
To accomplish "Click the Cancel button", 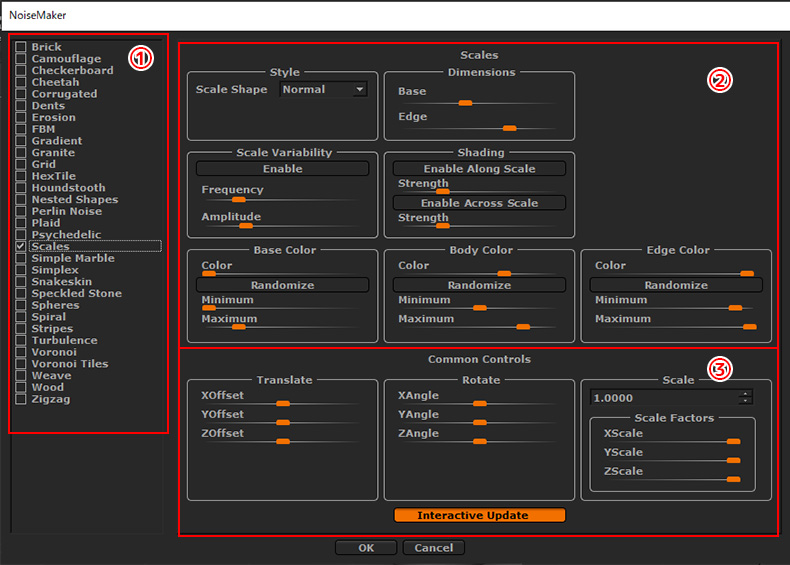I will pos(433,548).
